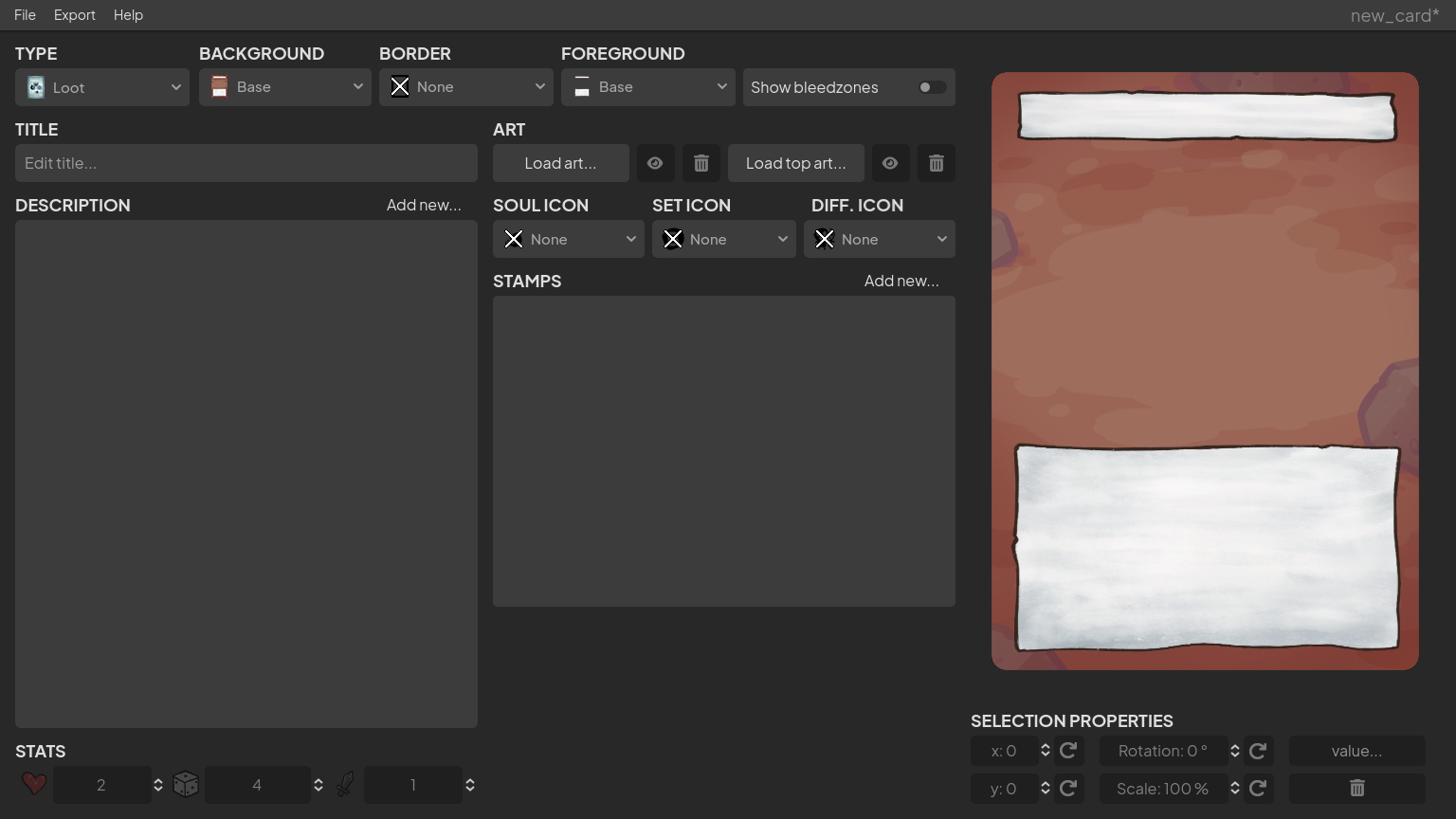Delete selection with the trash button

coord(1357,789)
